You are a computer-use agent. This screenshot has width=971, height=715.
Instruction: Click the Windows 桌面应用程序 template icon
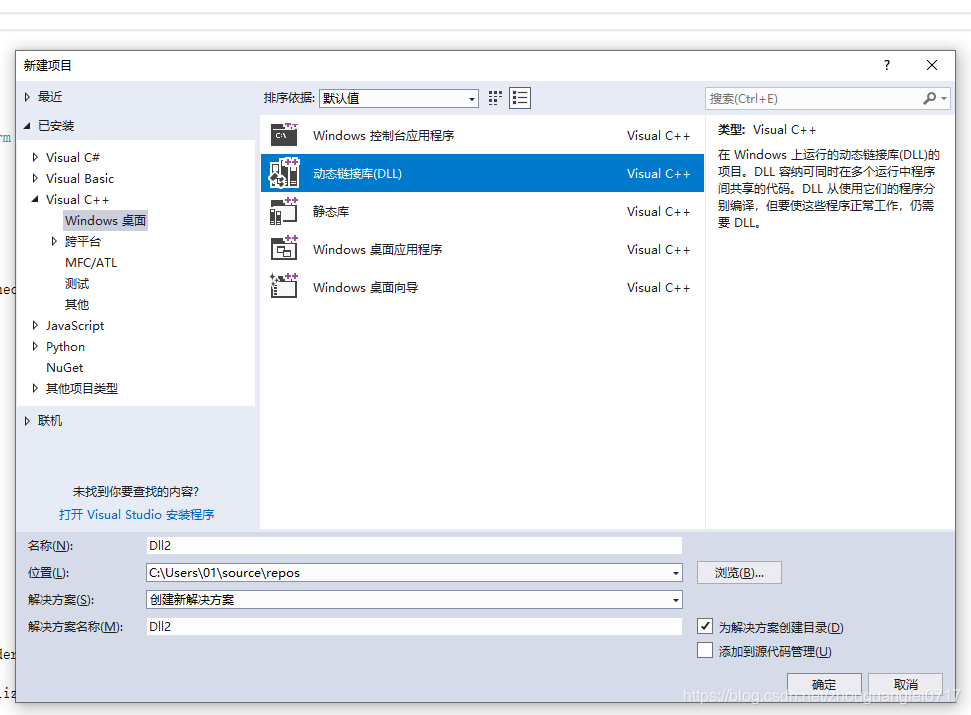(x=284, y=249)
